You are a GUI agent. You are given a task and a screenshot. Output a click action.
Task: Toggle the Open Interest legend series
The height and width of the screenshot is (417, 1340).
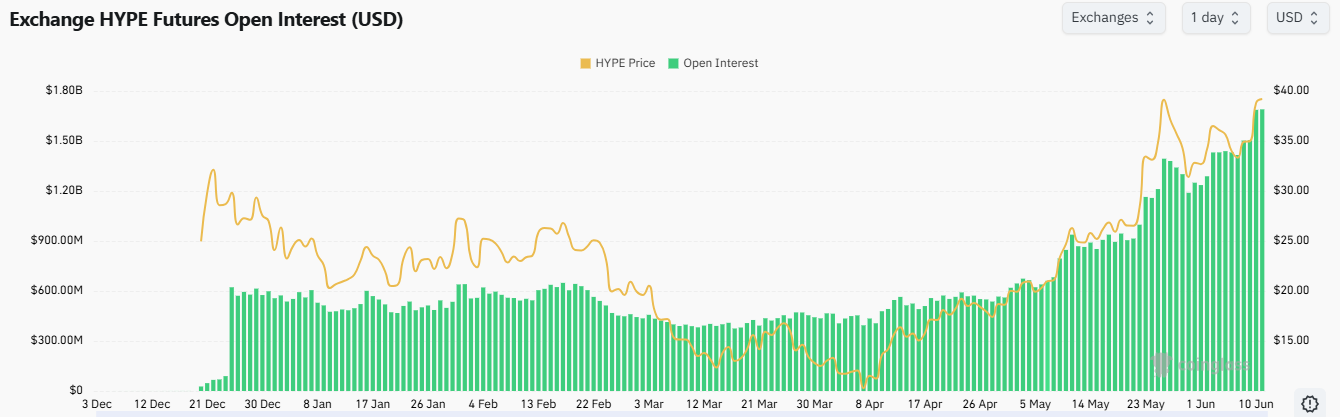pyautogui.click(x=713, y=63)
